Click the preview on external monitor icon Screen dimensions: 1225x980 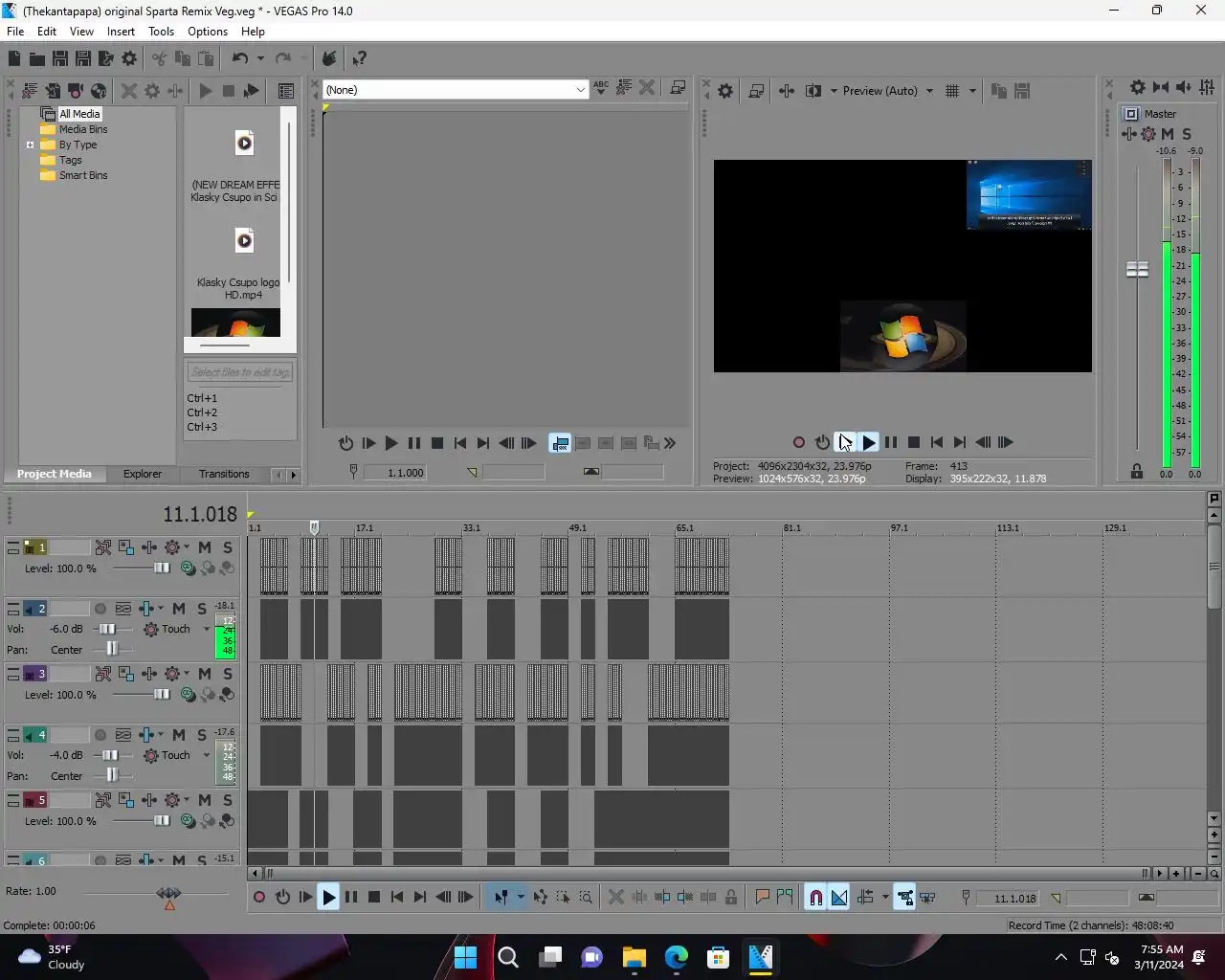(756, 91)
